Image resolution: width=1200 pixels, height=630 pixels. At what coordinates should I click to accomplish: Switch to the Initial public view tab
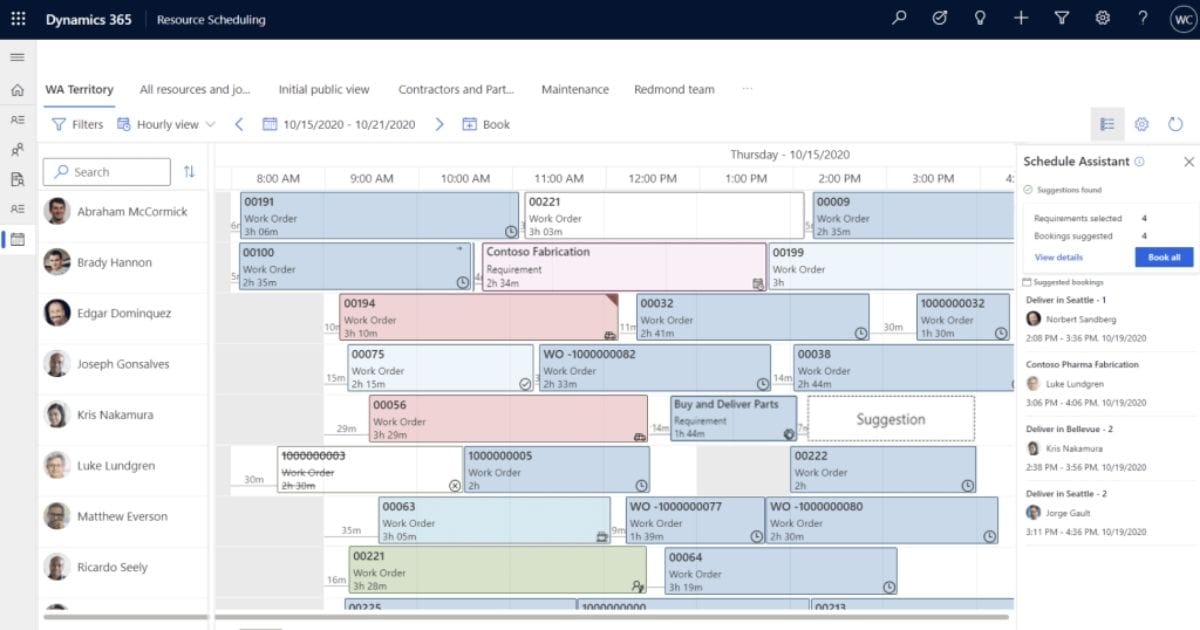click(324, 89)
